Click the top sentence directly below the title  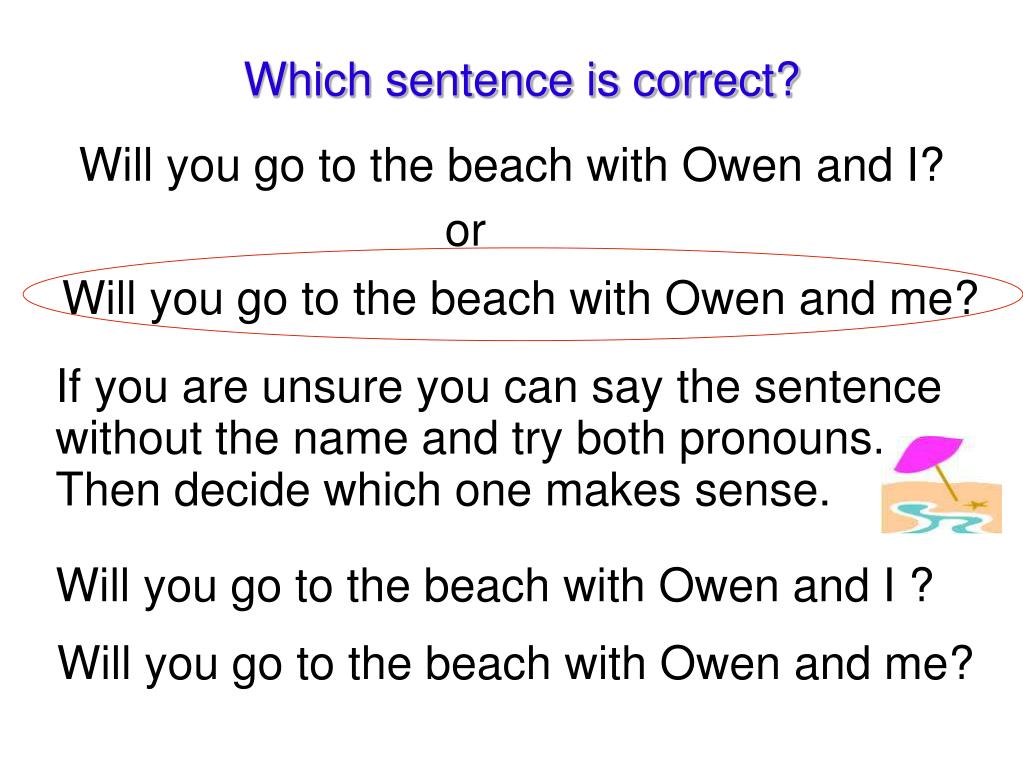tap(511, 166)
